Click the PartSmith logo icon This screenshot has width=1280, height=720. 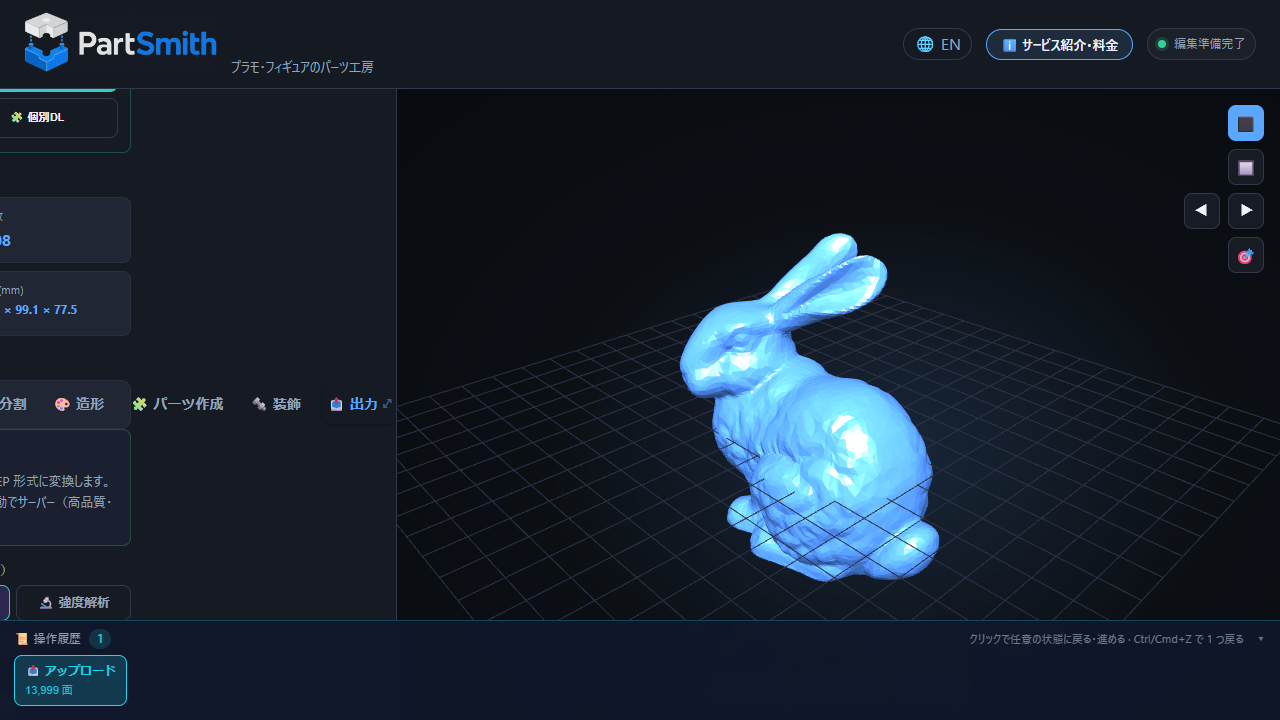point(46,42)
